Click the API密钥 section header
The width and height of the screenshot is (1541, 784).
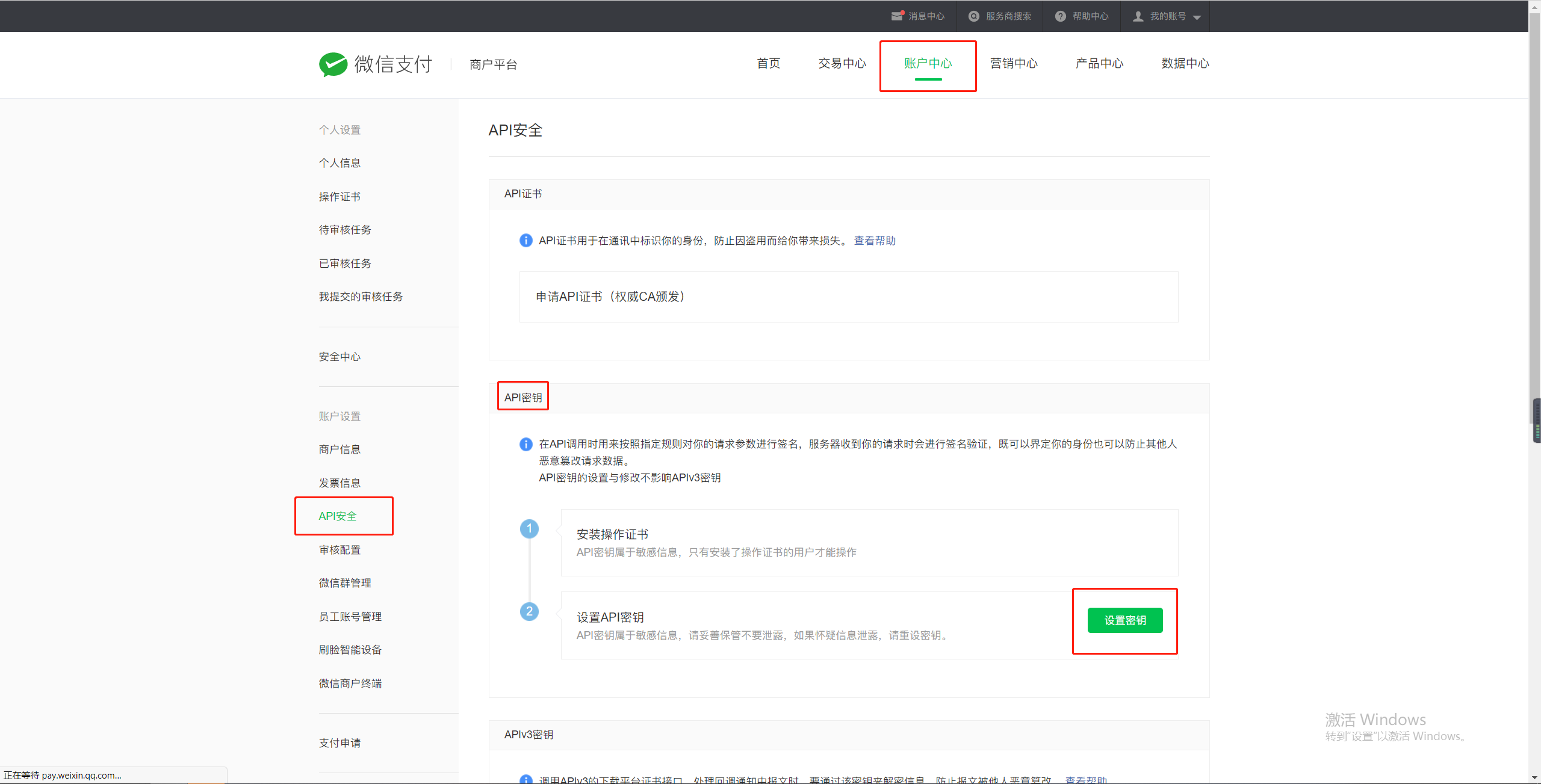coord(849,398)
